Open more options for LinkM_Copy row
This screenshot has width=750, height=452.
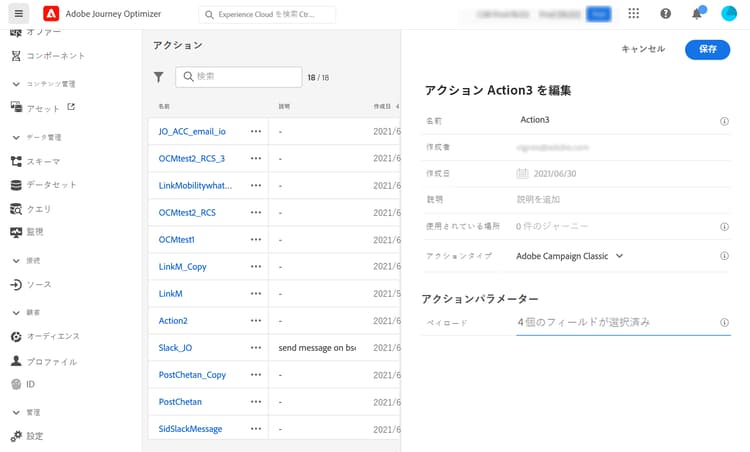pyautogui.click(x=256, y=266)
